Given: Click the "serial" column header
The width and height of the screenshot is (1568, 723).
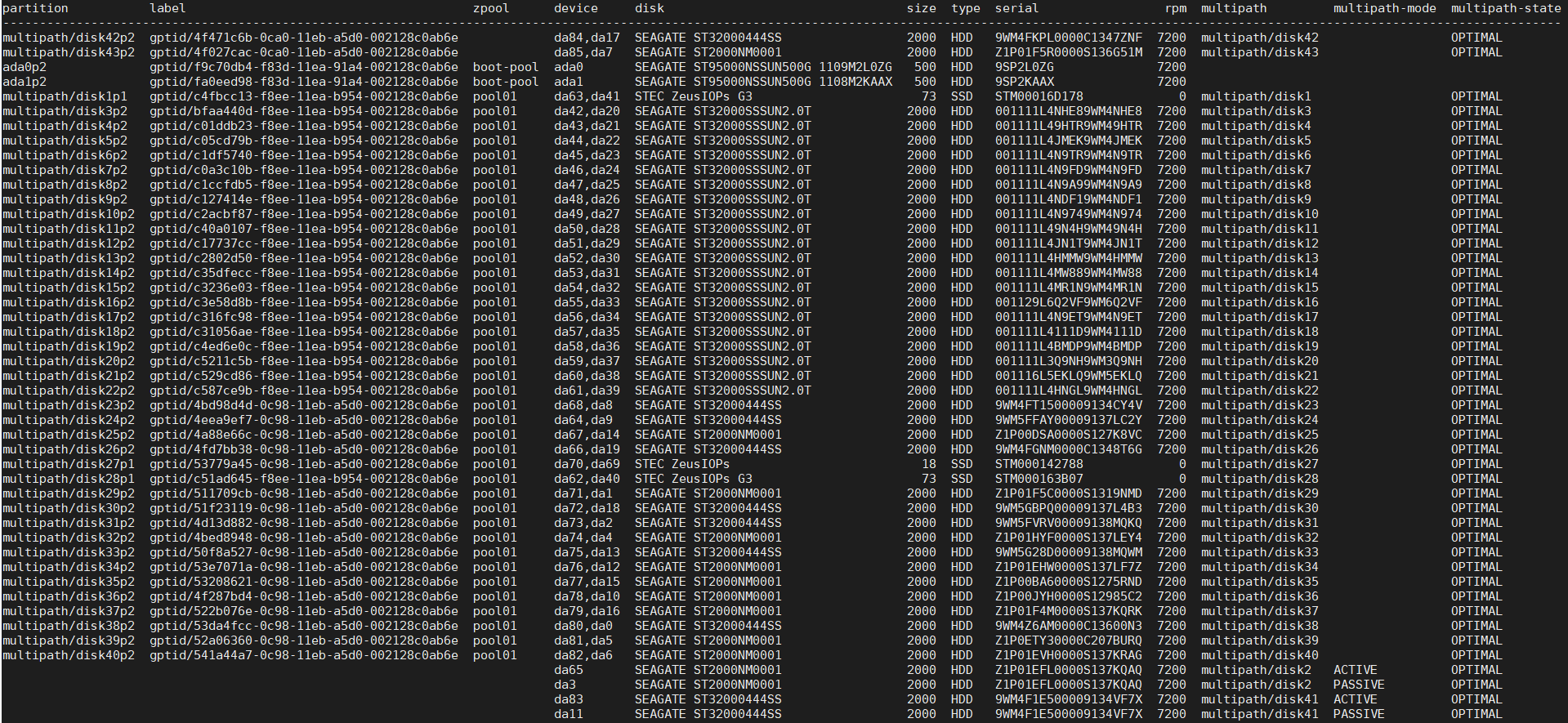Looking at the screenshot, I should click(1016, 8).
